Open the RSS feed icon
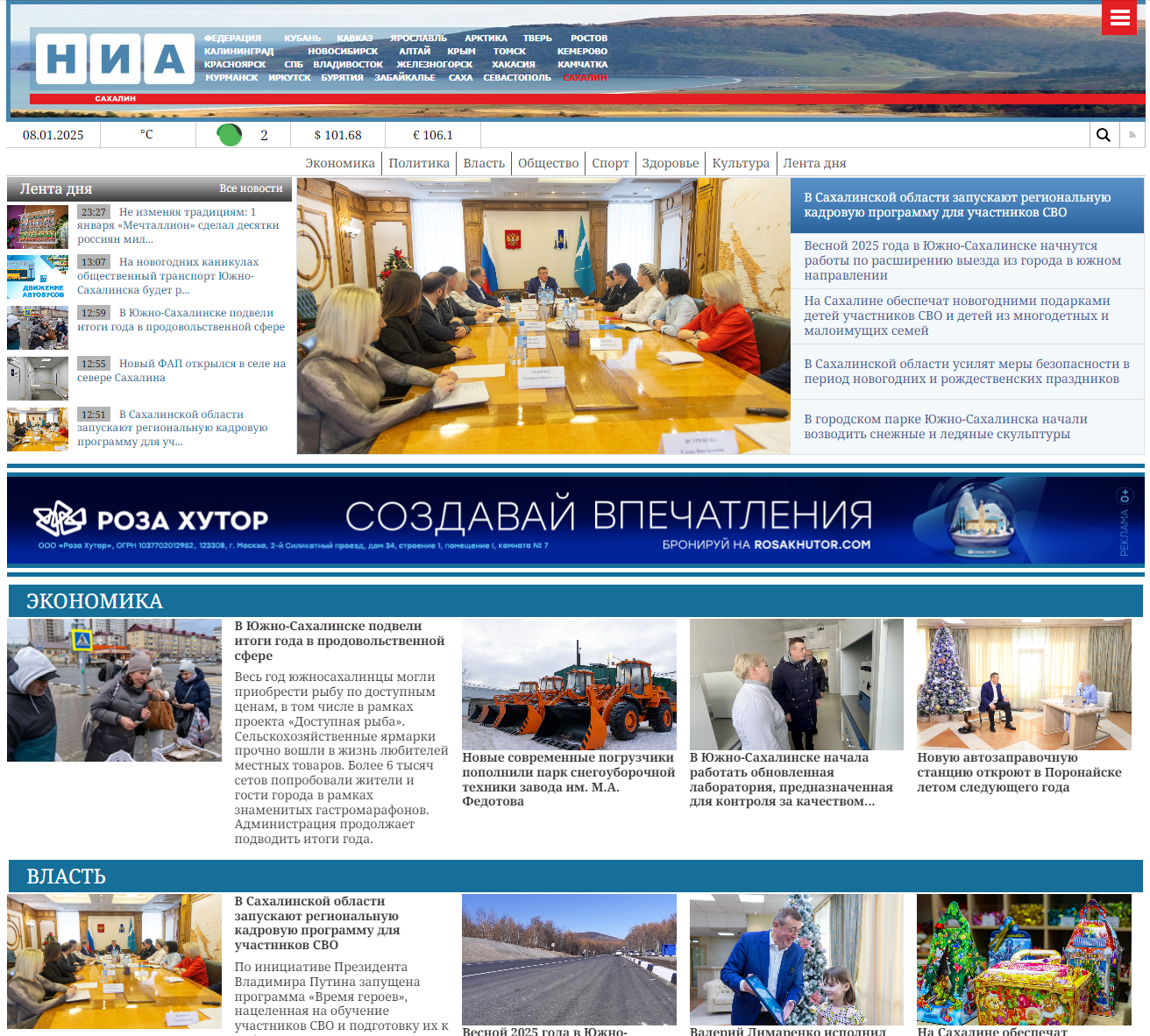The image size is (1150, 1036). 1132,135
